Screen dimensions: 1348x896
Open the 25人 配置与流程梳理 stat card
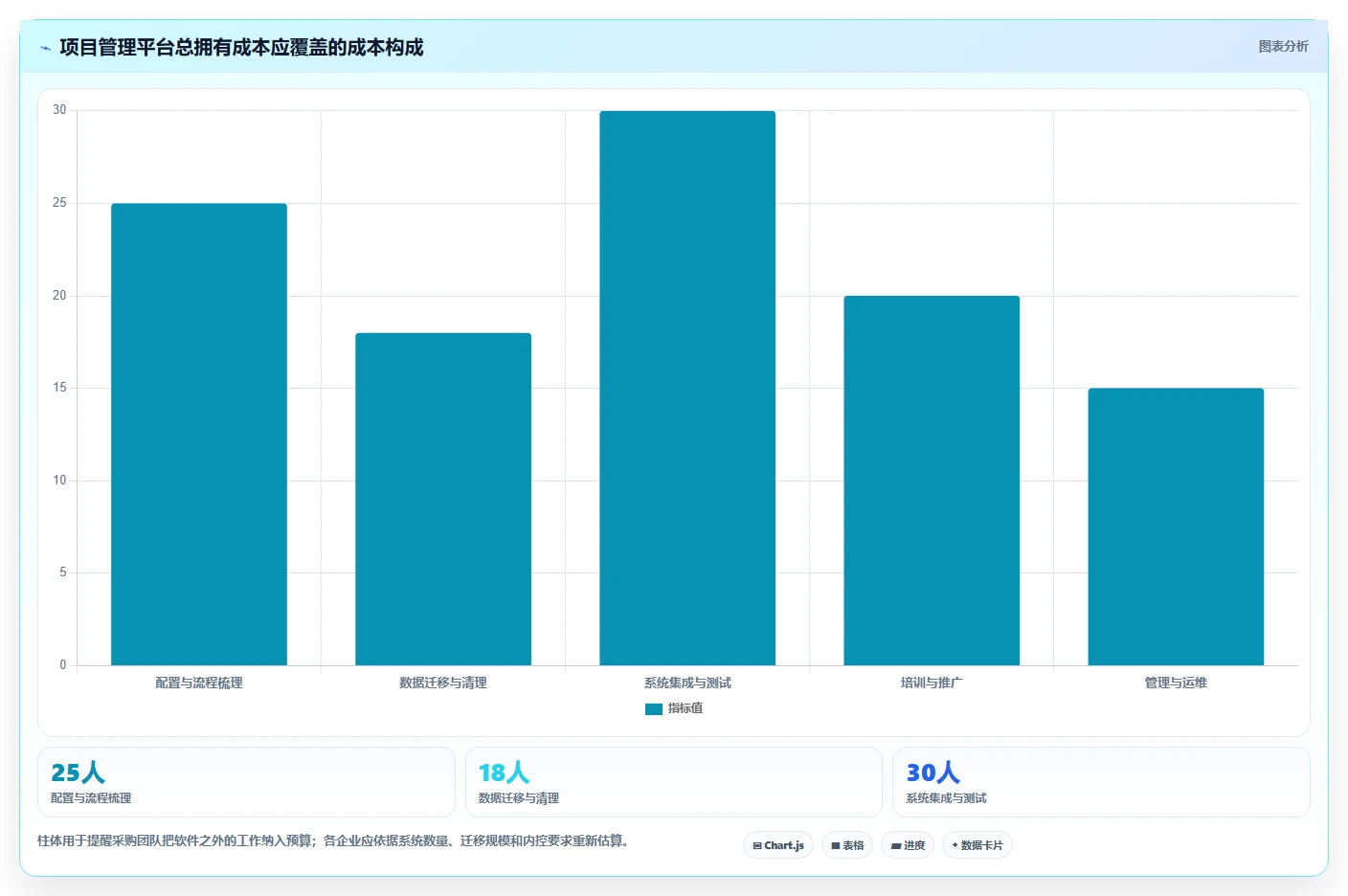click(x=246, y=782)
